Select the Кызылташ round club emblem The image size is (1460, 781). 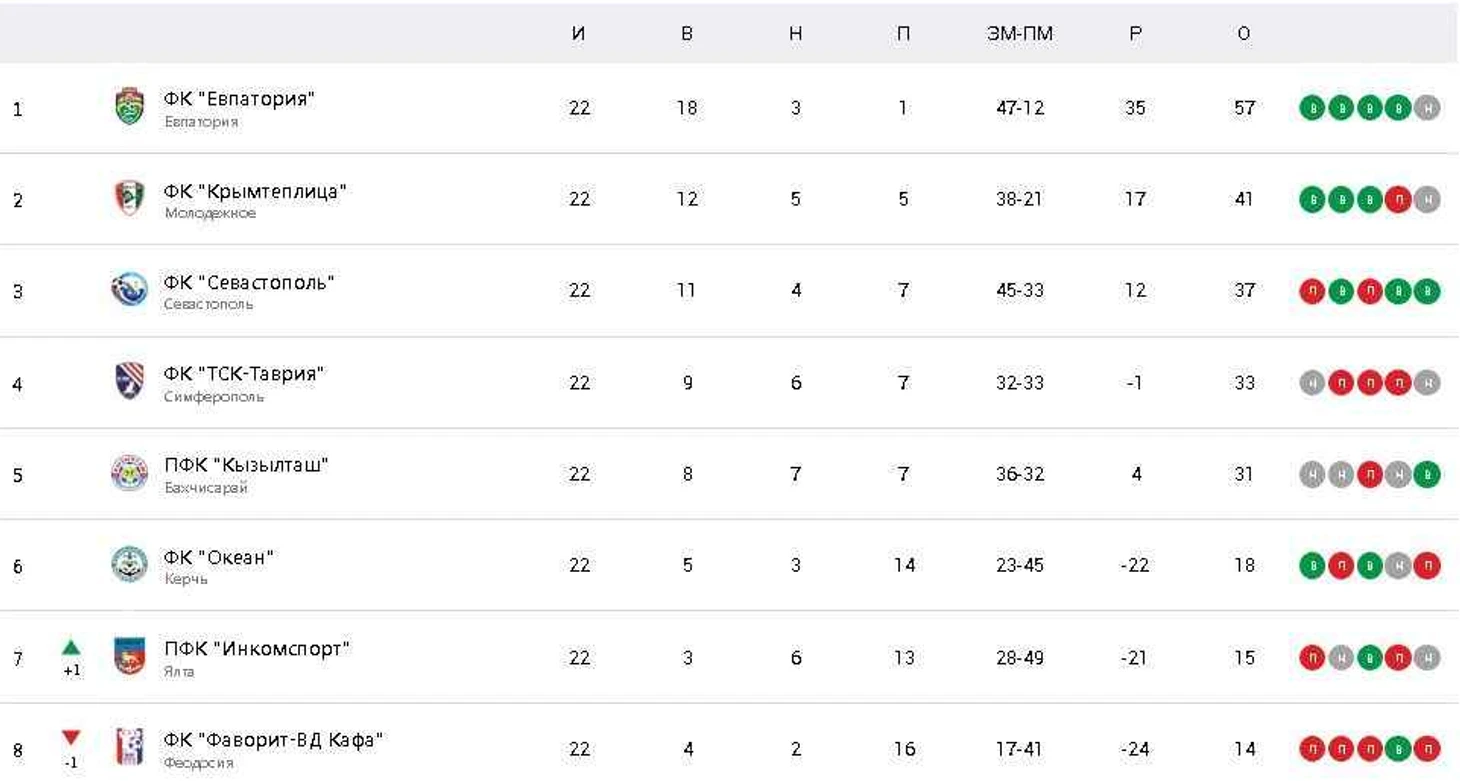[129, 473]
